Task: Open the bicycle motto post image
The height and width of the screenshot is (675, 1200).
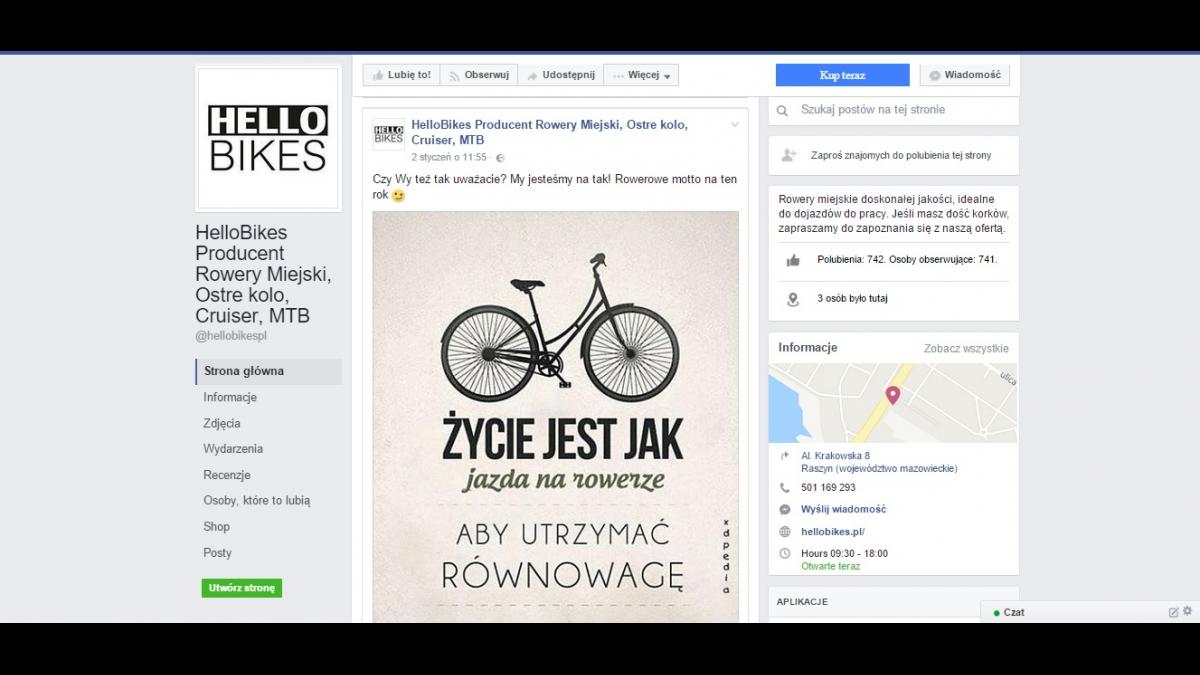Action: pos(556,417)
